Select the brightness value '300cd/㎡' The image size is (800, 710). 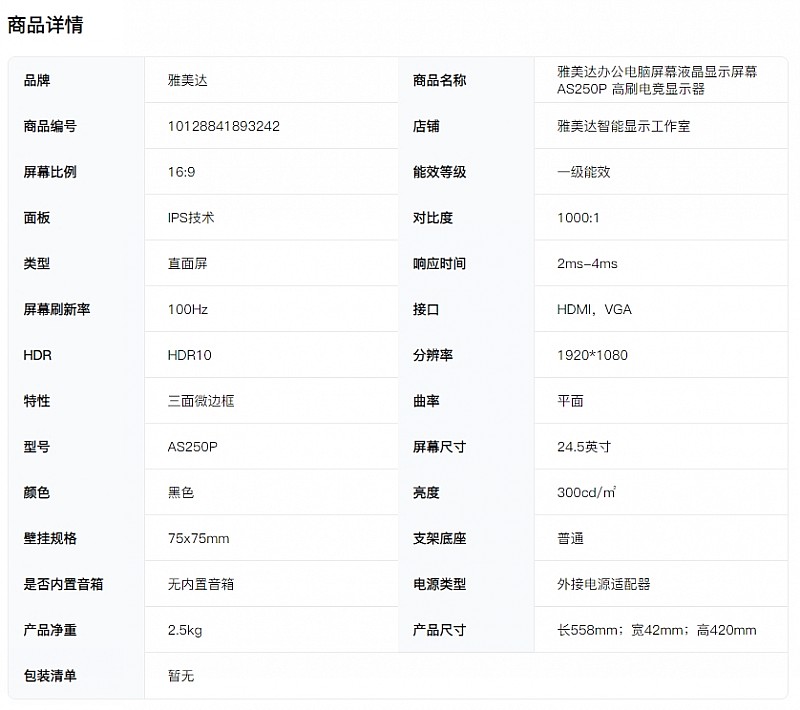pyautogui.click(x=586, y=493)
